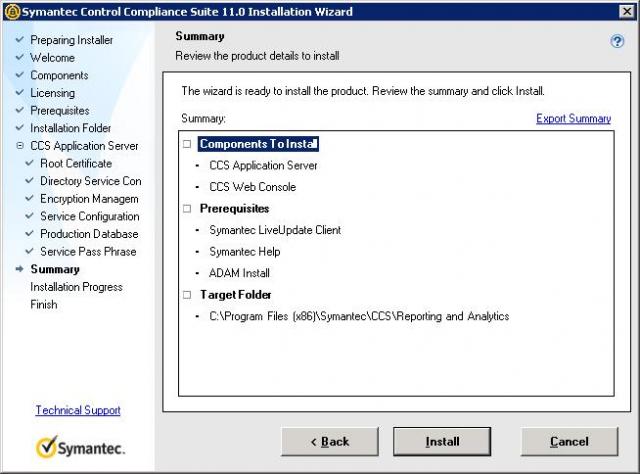This screenshot has height=474, width=640.
Task: Select the bold Summary step in sidebar
Action: pyautogui.click(x=55, y=269)
